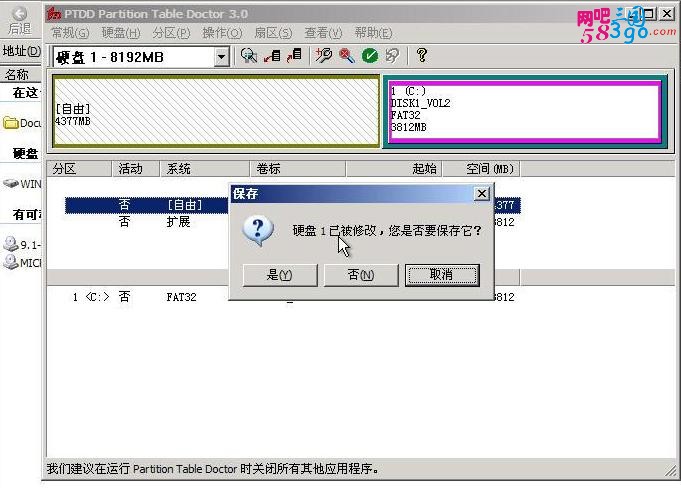Click the PTDD application title icon
Image resolution: width=681 pixels, height=488 pixels.
pos(54,14)
